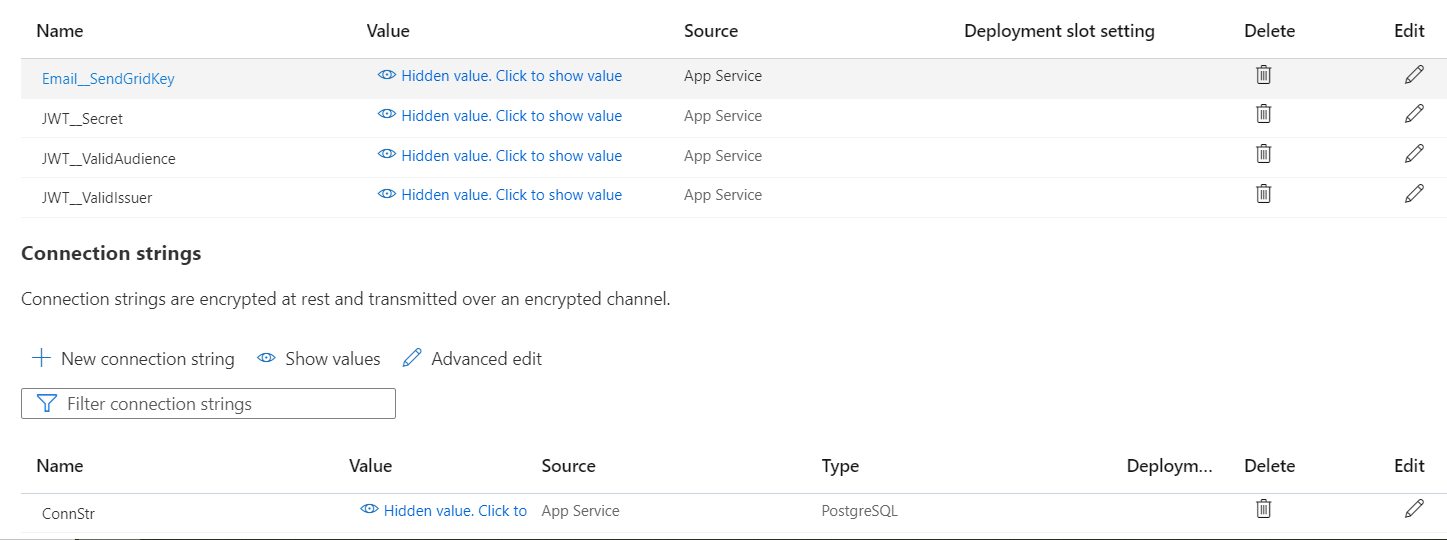Screen dimensions: 1447x540
Task: Edit JWT__Secret with pencil icon
Action: tap(1414, 114)
